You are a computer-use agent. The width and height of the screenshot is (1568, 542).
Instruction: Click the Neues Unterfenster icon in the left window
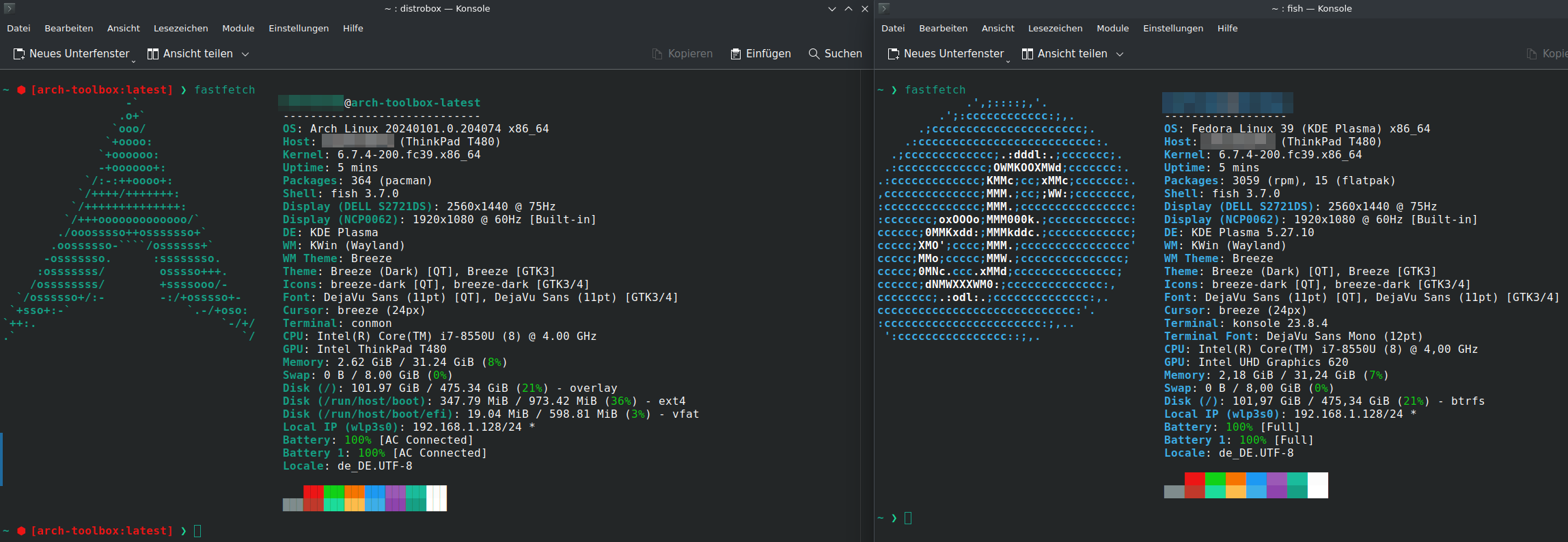coord(19,54)
